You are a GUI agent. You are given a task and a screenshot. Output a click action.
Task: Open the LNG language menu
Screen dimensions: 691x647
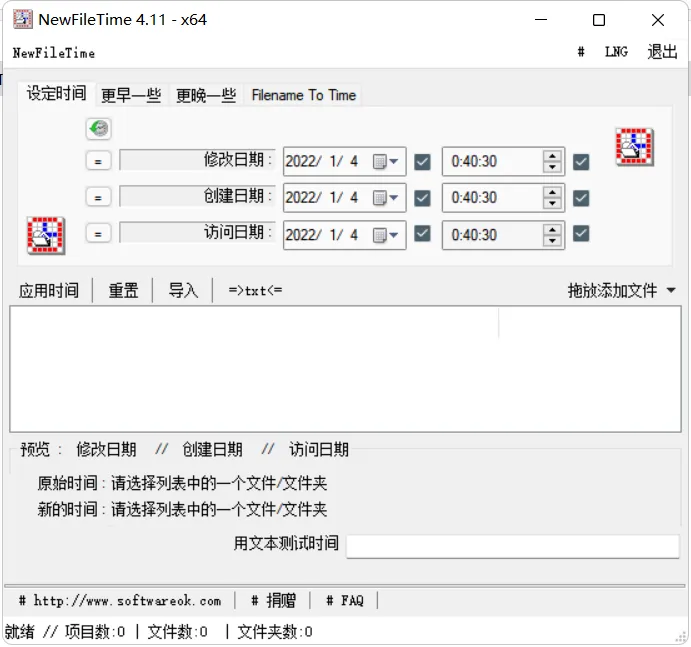616,52
